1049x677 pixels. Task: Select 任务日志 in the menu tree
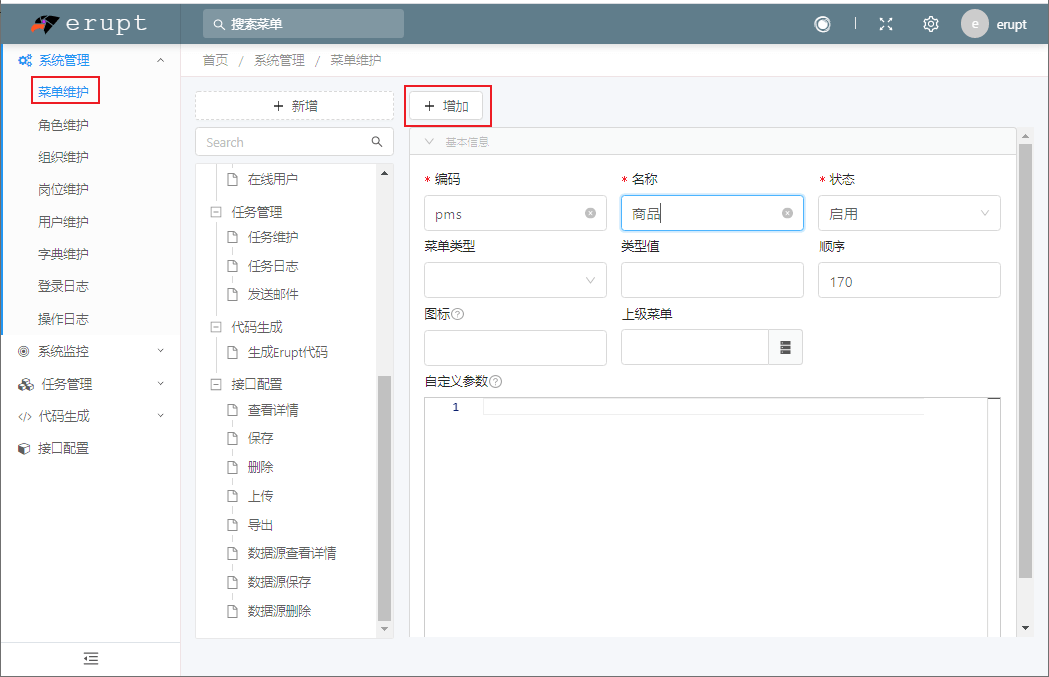point(273,266)
